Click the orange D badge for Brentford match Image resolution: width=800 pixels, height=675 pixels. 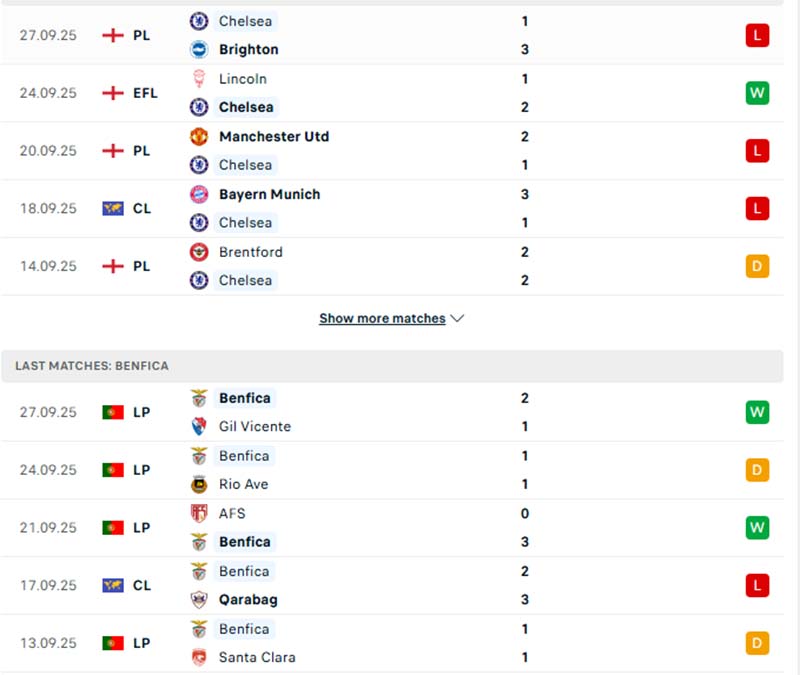757,266
